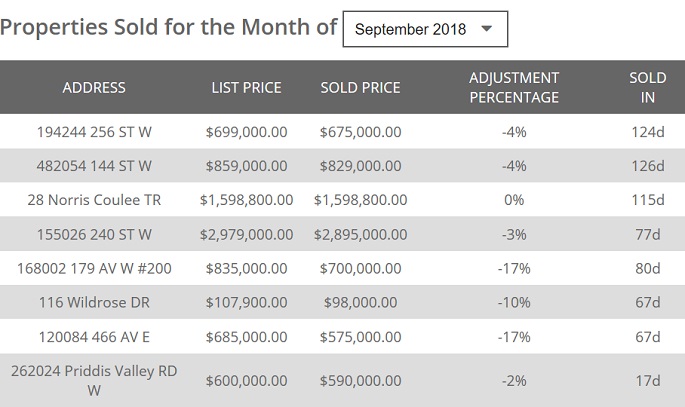Click the 168002 179 AV W #200 address

pos(94,268)
